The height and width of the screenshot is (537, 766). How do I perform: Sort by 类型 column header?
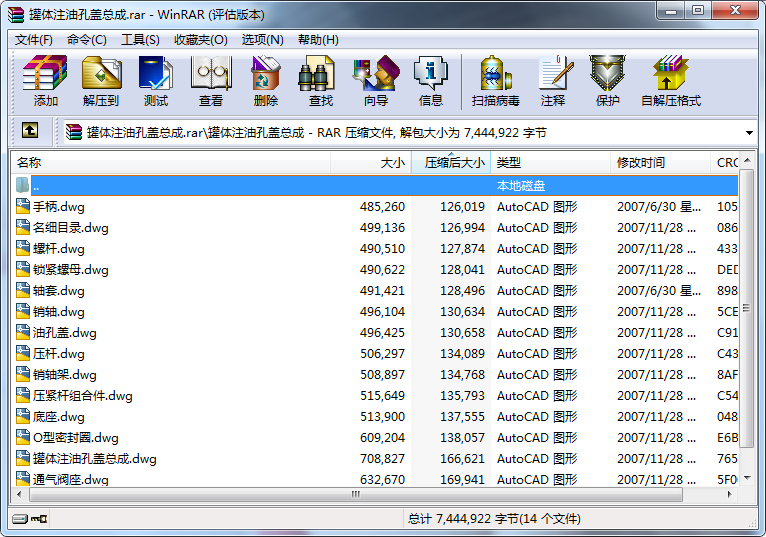pyautogui.click(x=551, y=163)
